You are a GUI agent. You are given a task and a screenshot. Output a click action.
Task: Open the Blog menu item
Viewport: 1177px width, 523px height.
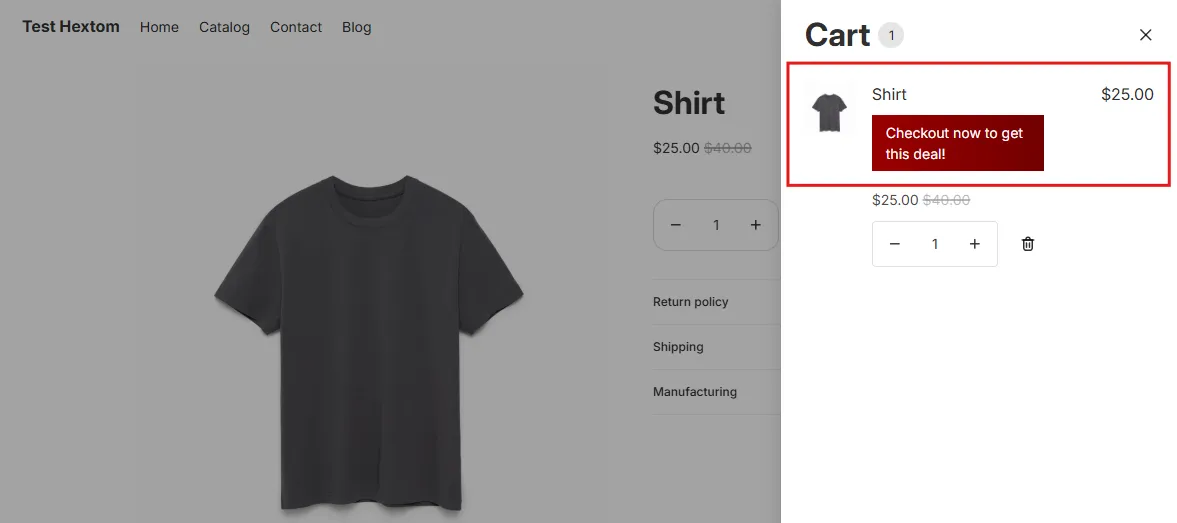[357, 27]
